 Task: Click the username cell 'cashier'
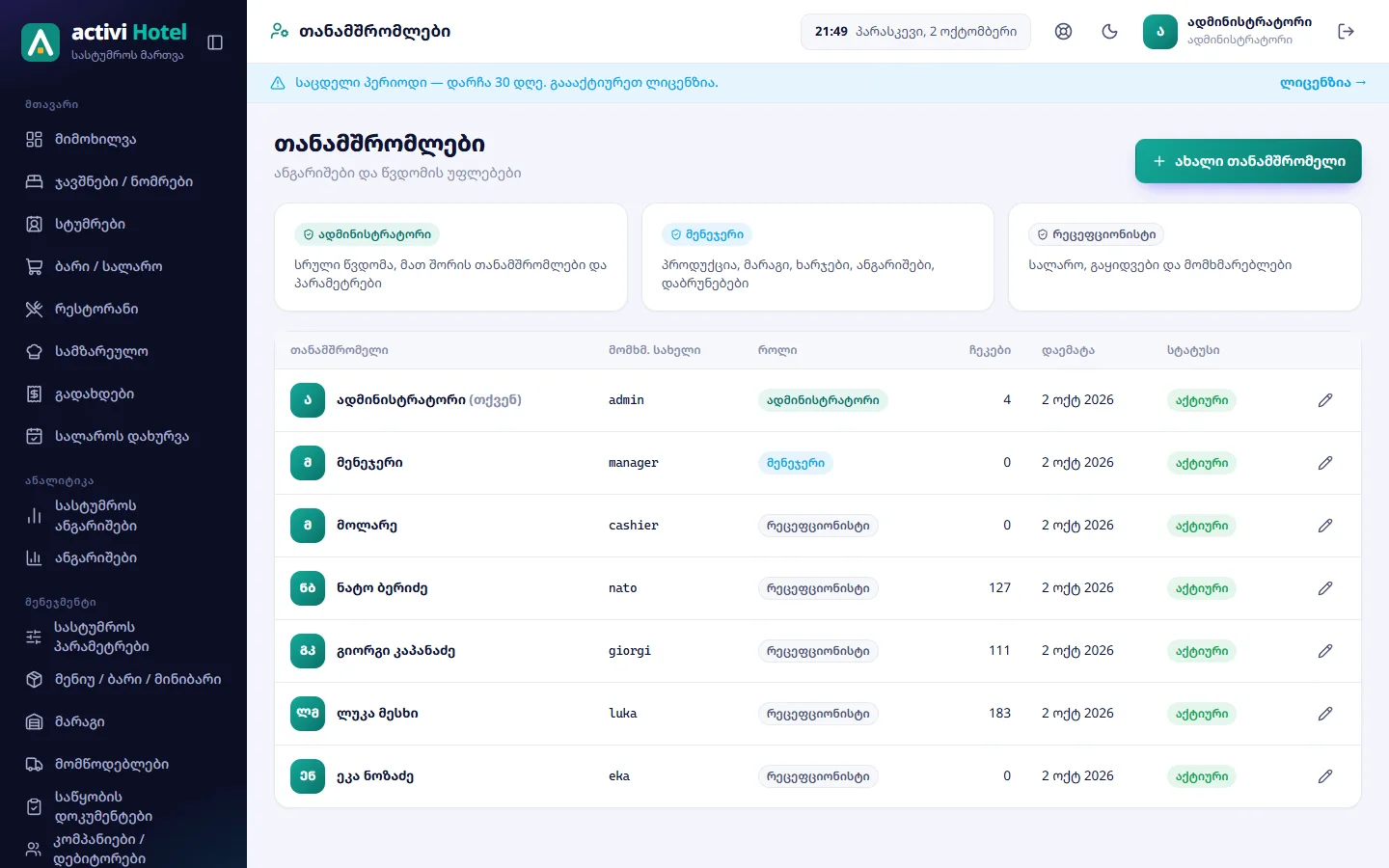click(634, 526)
